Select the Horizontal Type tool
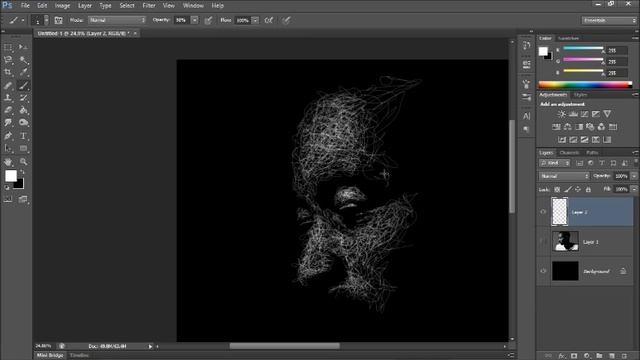Screen dimensions: 640x360 click(x=23, y=136)
